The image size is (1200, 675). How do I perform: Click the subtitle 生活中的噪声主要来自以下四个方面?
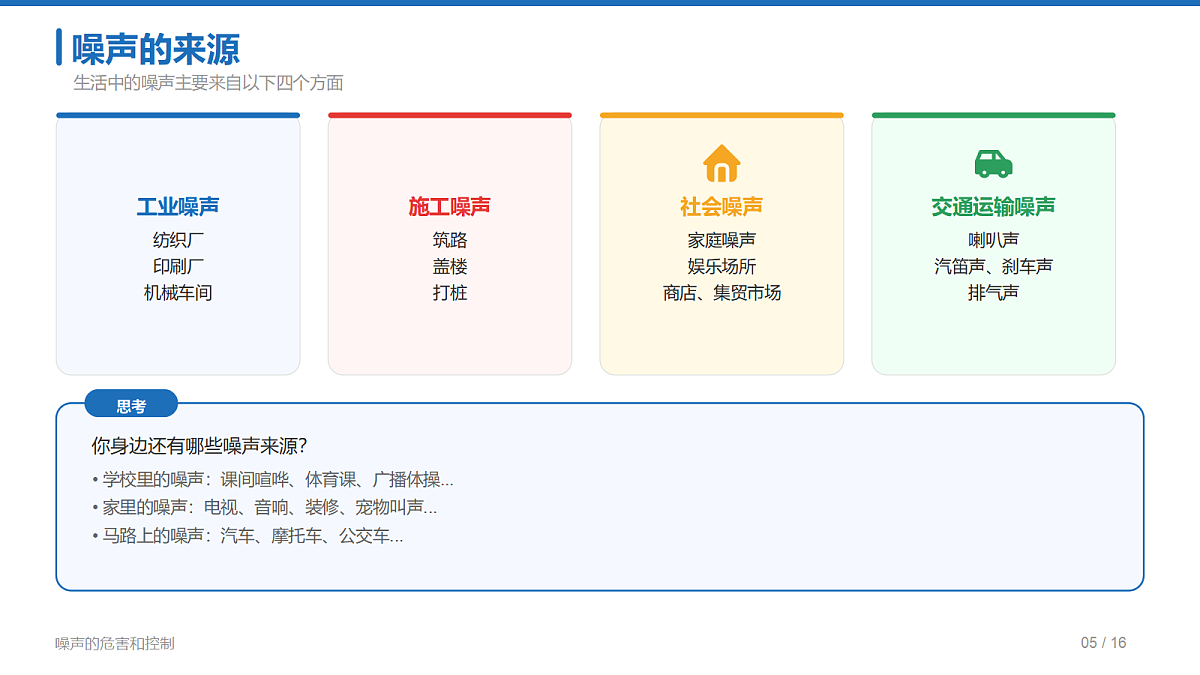tap(208, 83)
